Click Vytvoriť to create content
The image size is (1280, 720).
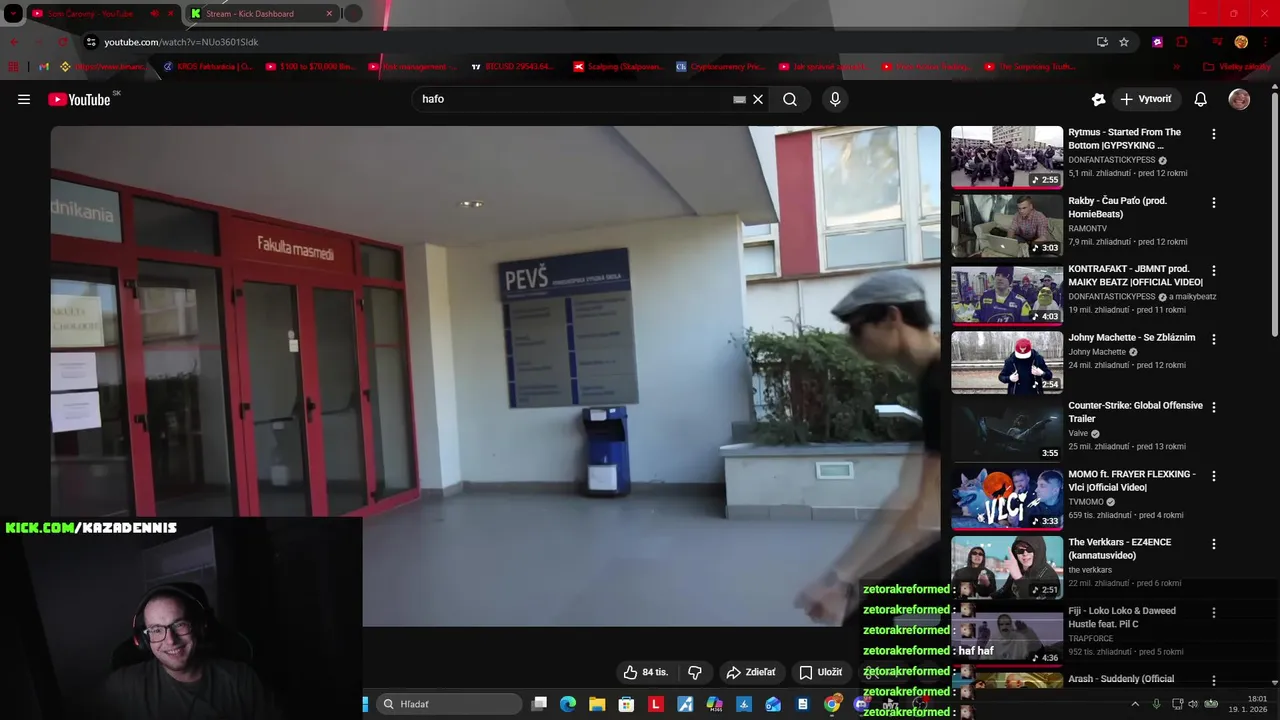(1146, 99)
